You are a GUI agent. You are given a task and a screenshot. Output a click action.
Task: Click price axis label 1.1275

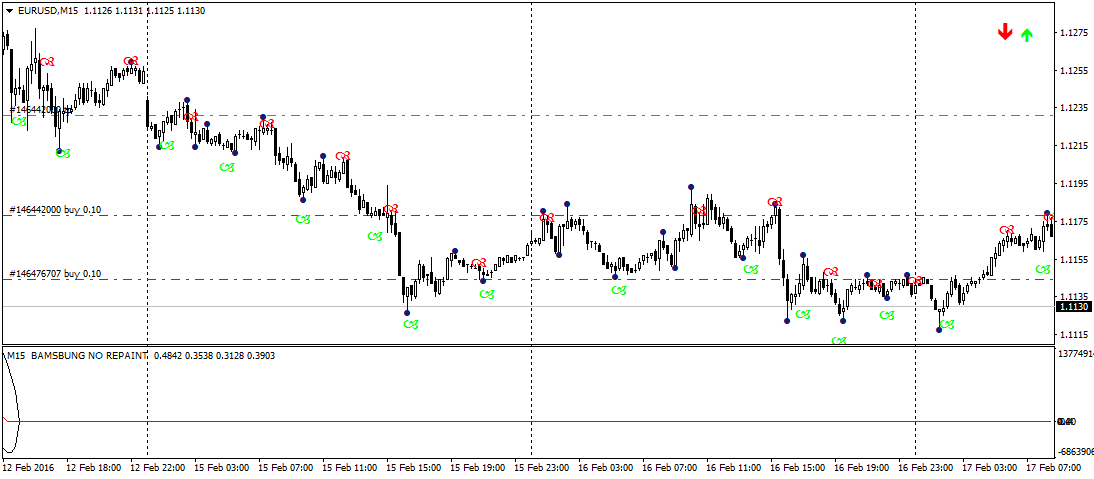tap(1074, 33)
